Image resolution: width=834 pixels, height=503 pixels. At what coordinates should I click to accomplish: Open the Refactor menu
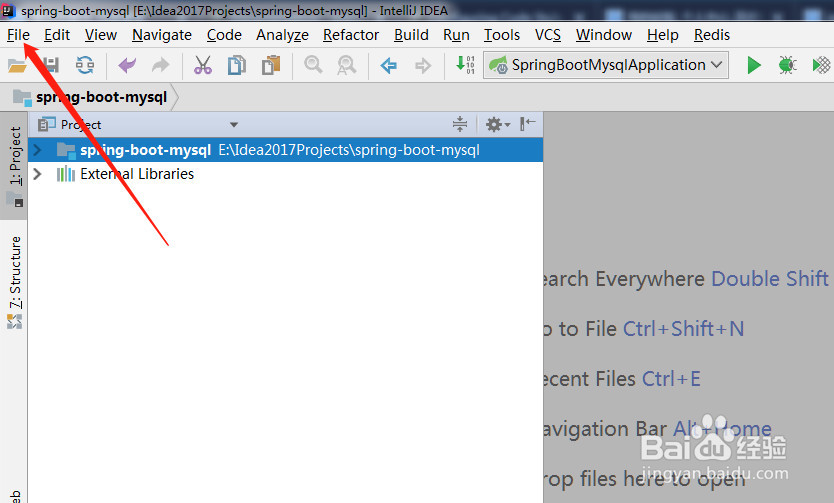click(x=351, y=35)
